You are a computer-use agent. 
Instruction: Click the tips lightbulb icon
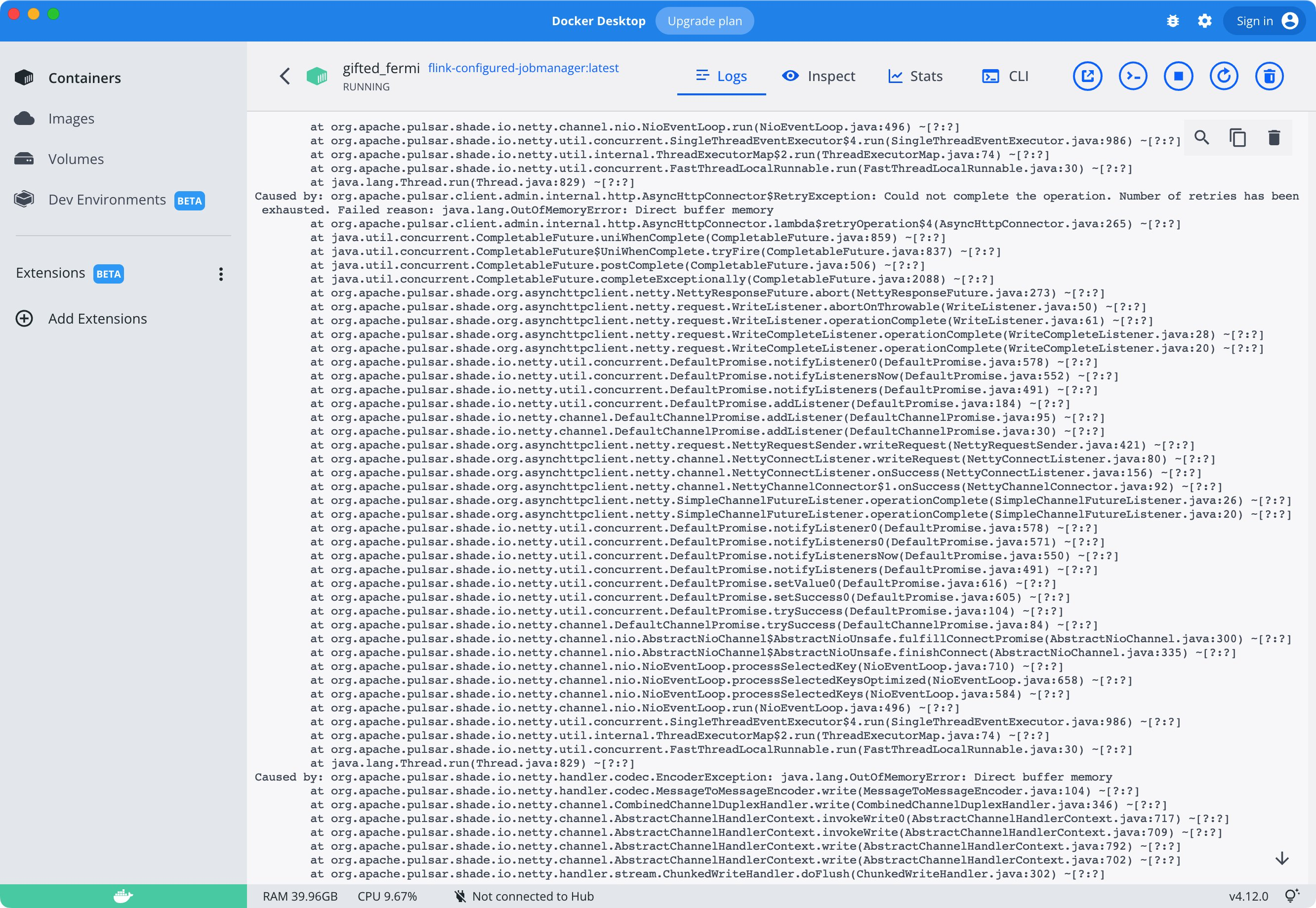point(1292,896)
